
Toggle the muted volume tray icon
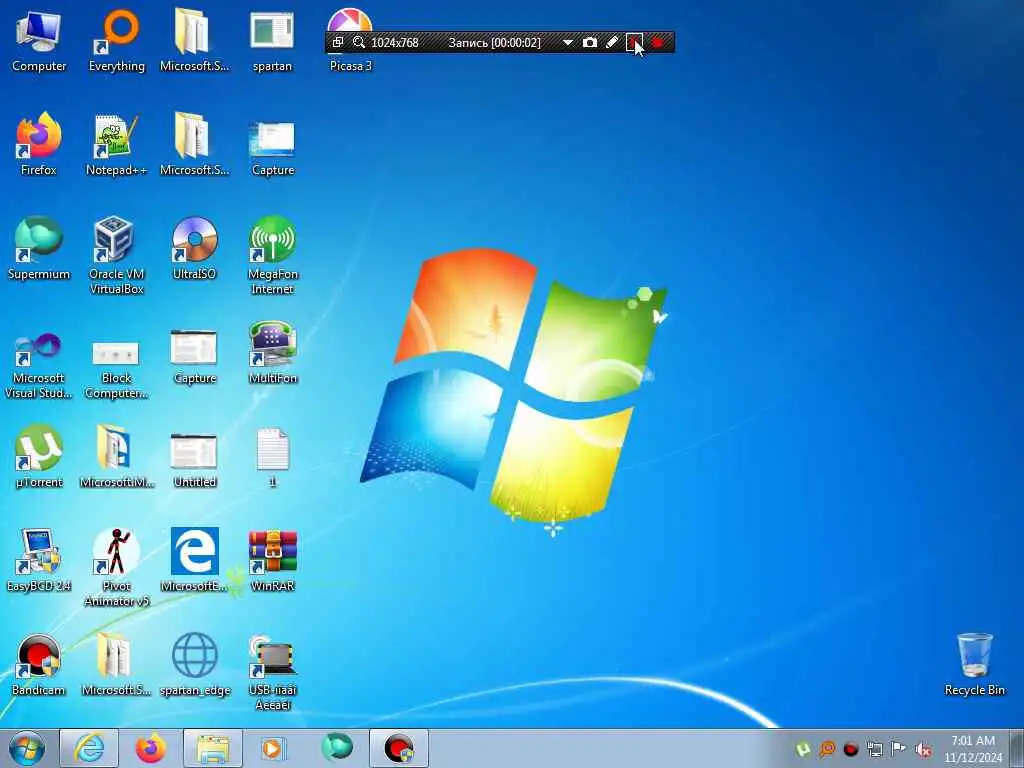click(923, 749)
